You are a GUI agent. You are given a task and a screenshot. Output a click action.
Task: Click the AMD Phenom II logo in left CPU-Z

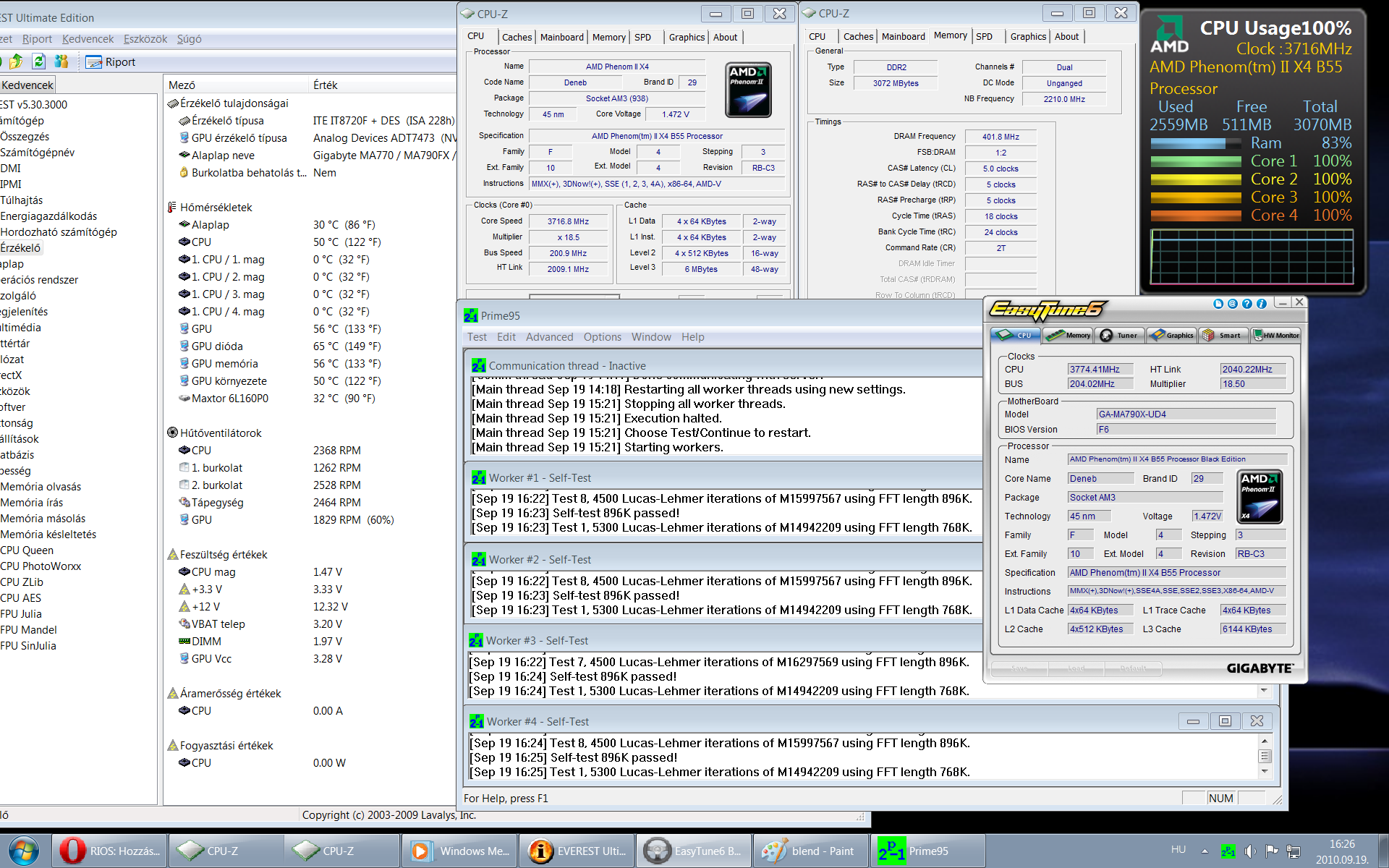tap(748, 90)
